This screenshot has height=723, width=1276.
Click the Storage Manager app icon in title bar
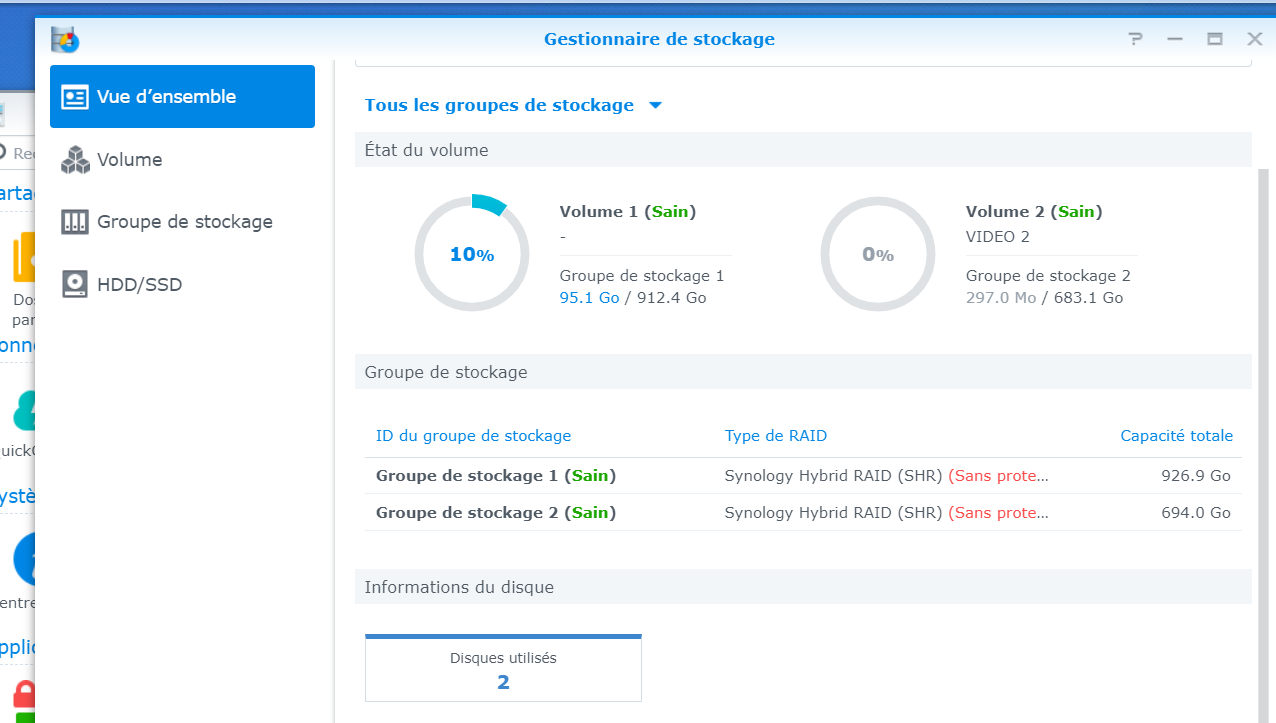click(66, 40)
